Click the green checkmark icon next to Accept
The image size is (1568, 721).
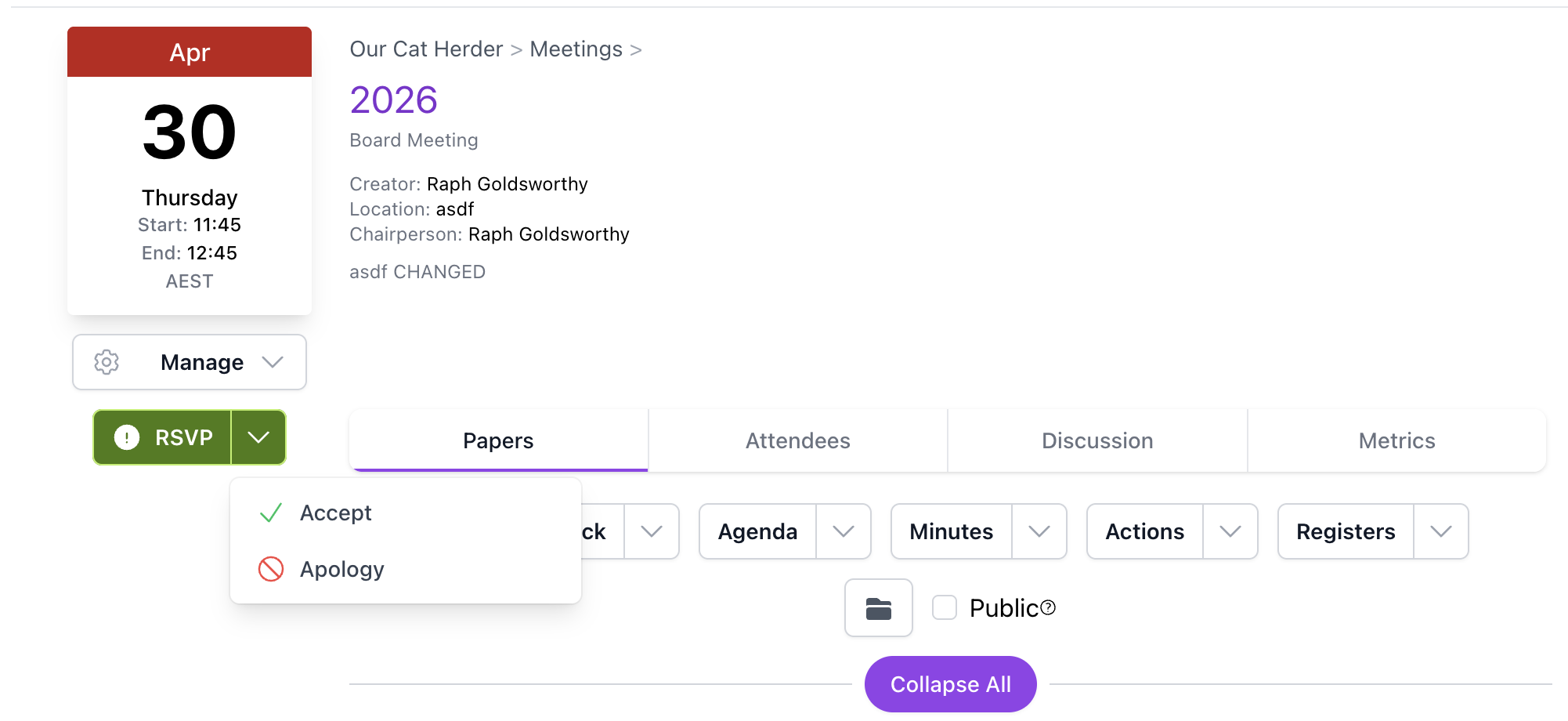tap(269, 512)
